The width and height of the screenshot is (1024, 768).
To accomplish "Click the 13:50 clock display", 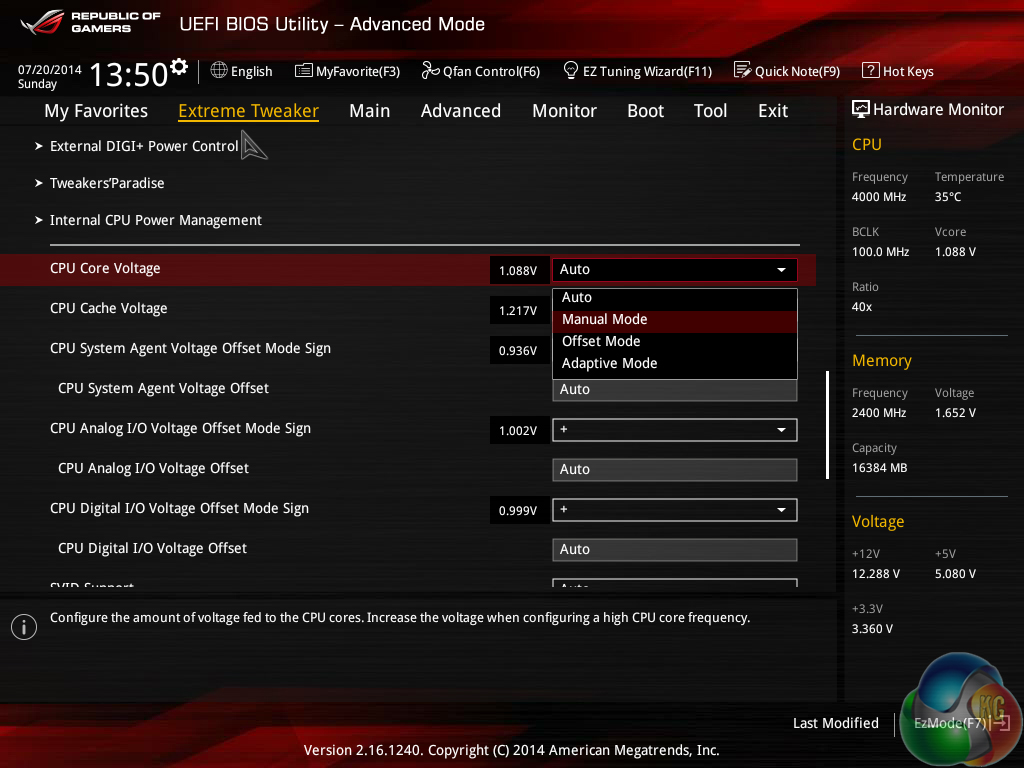I will (129, 74).
